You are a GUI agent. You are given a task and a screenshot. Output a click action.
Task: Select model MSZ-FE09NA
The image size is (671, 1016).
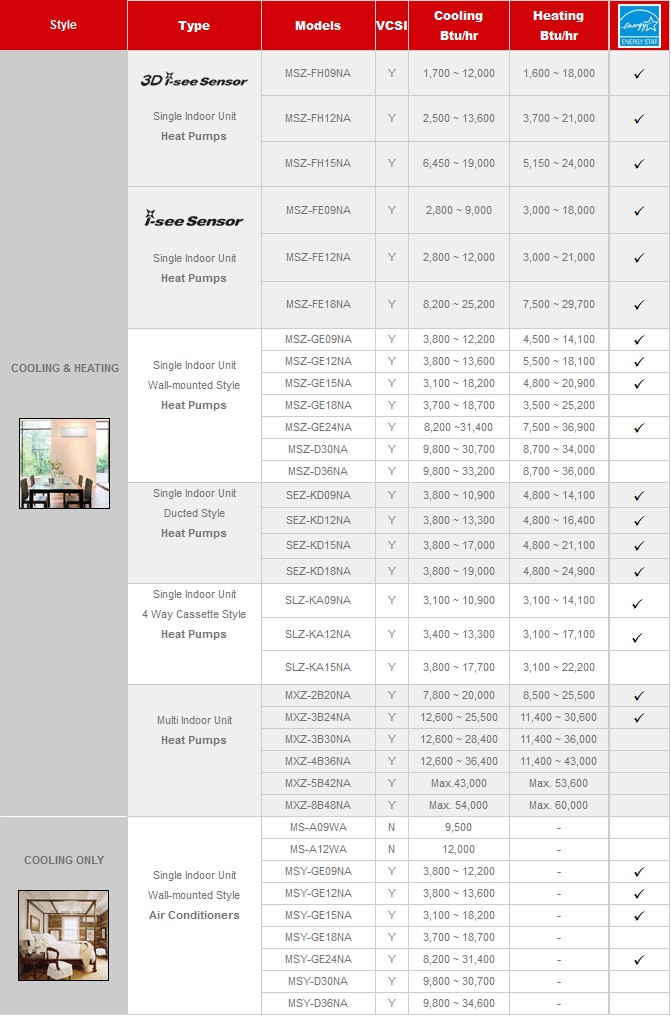point(318,211)
